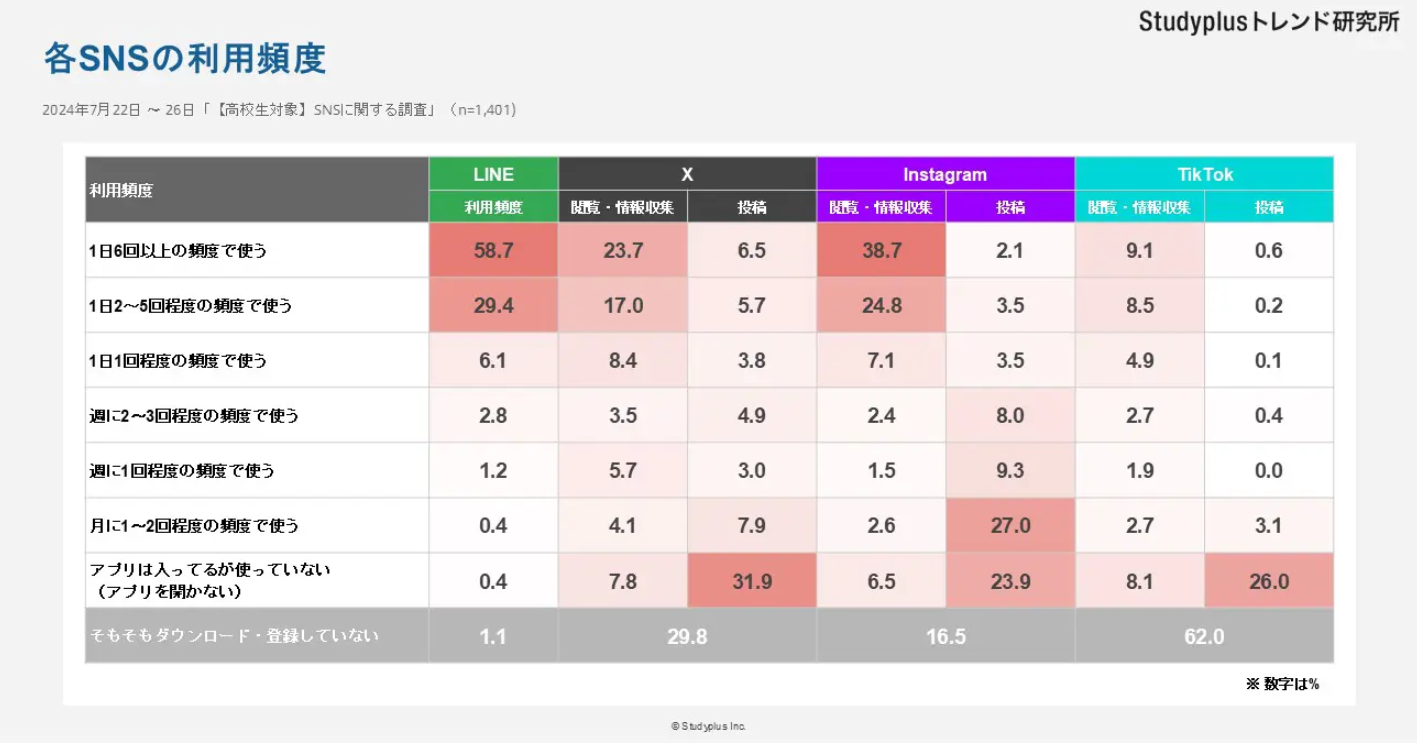Select the TikTok 26.0 value cell
Image resolution: width=1417 pixels, height=745 pixels.
tap(1268, 581)
